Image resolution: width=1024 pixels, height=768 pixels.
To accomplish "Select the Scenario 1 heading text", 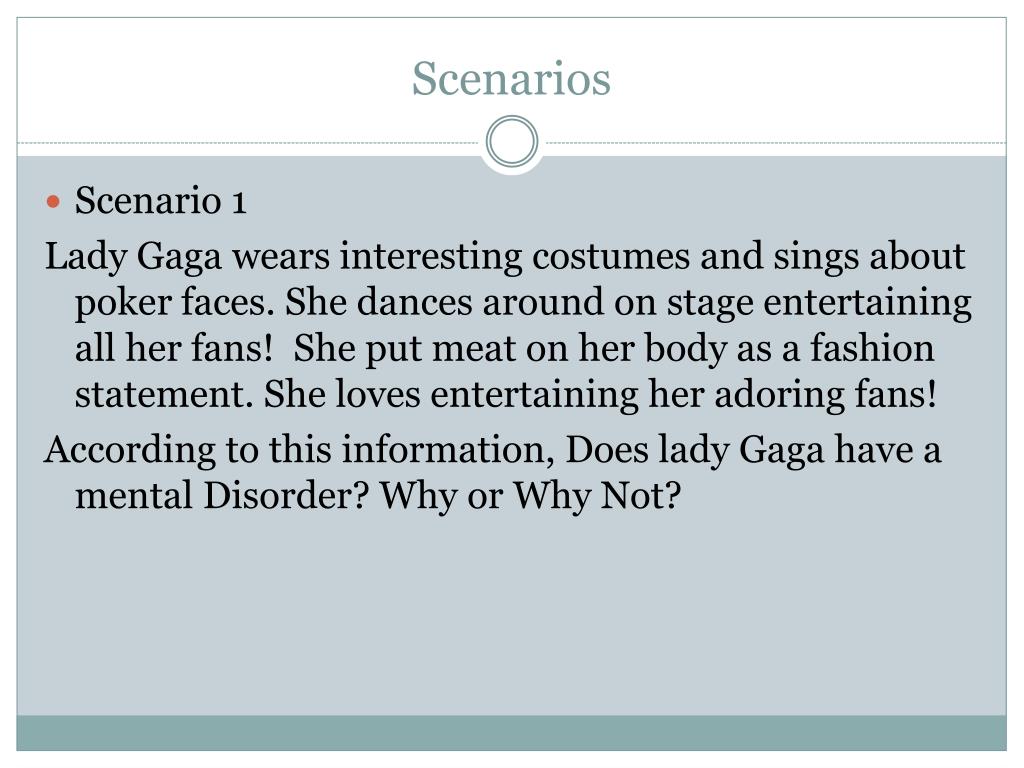I will click(161, 200).
